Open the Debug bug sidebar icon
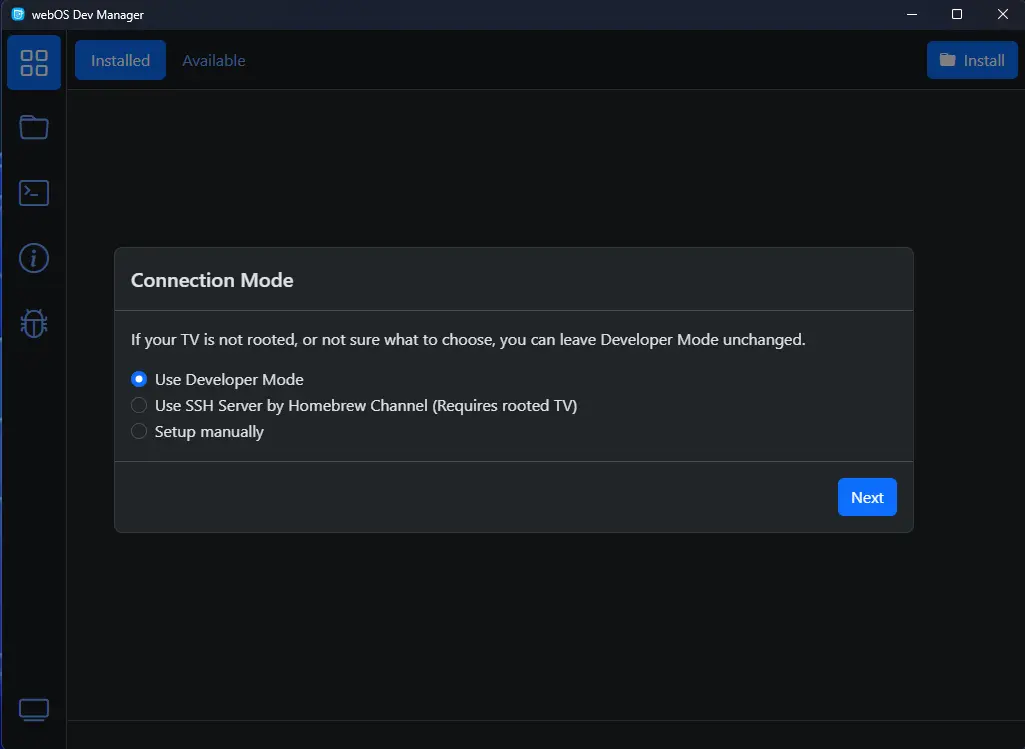 (x=34, y=323)
